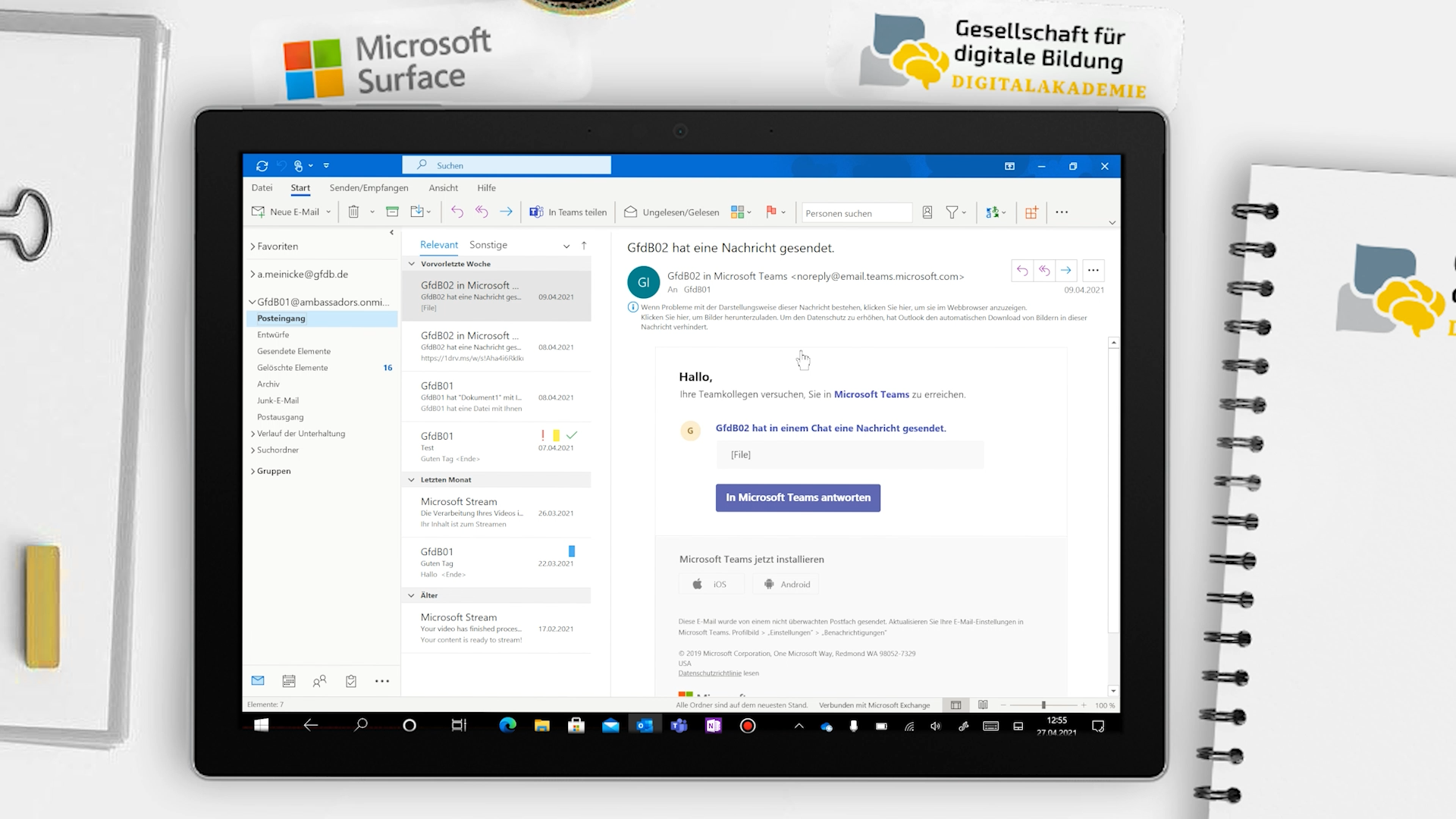Open the Senden/Empfangen tab
The height and width of the screenshot is (819, 1456).
click(369, 188)
